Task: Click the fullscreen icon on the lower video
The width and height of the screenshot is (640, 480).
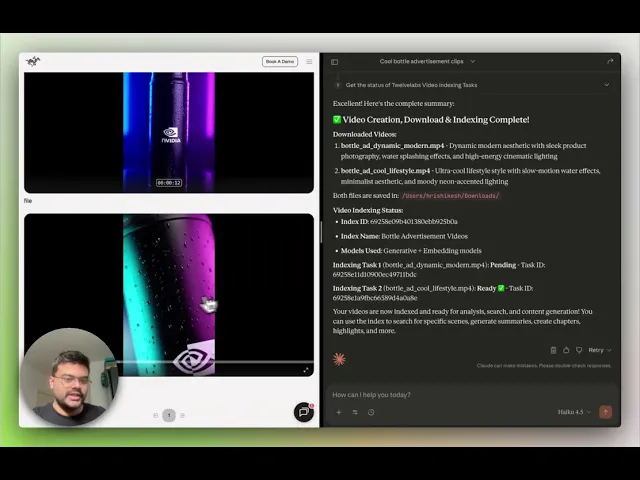Action: [x=306, y=370]
